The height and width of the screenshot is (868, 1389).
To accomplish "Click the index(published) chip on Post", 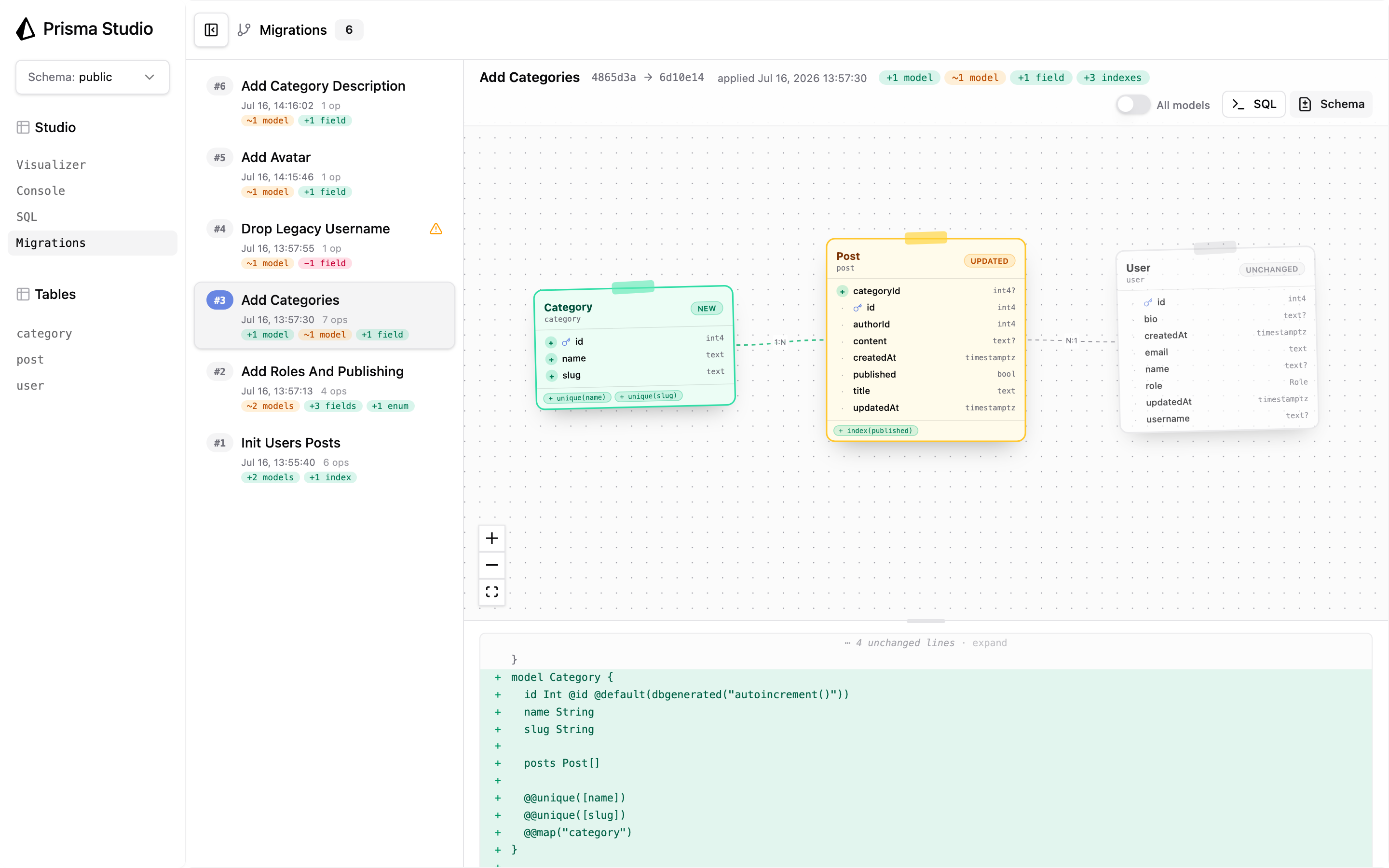I will tap(876, 431).
